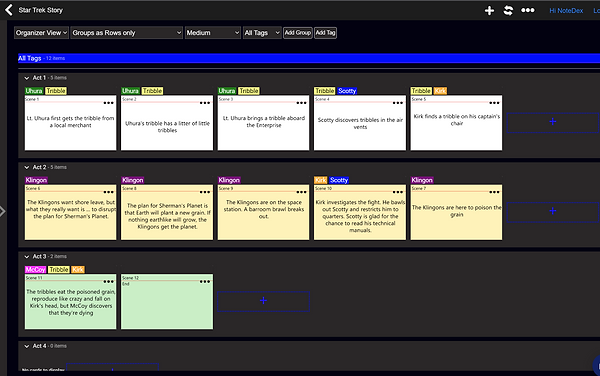Open the Organizer View dropdown

tap(41, 33)
